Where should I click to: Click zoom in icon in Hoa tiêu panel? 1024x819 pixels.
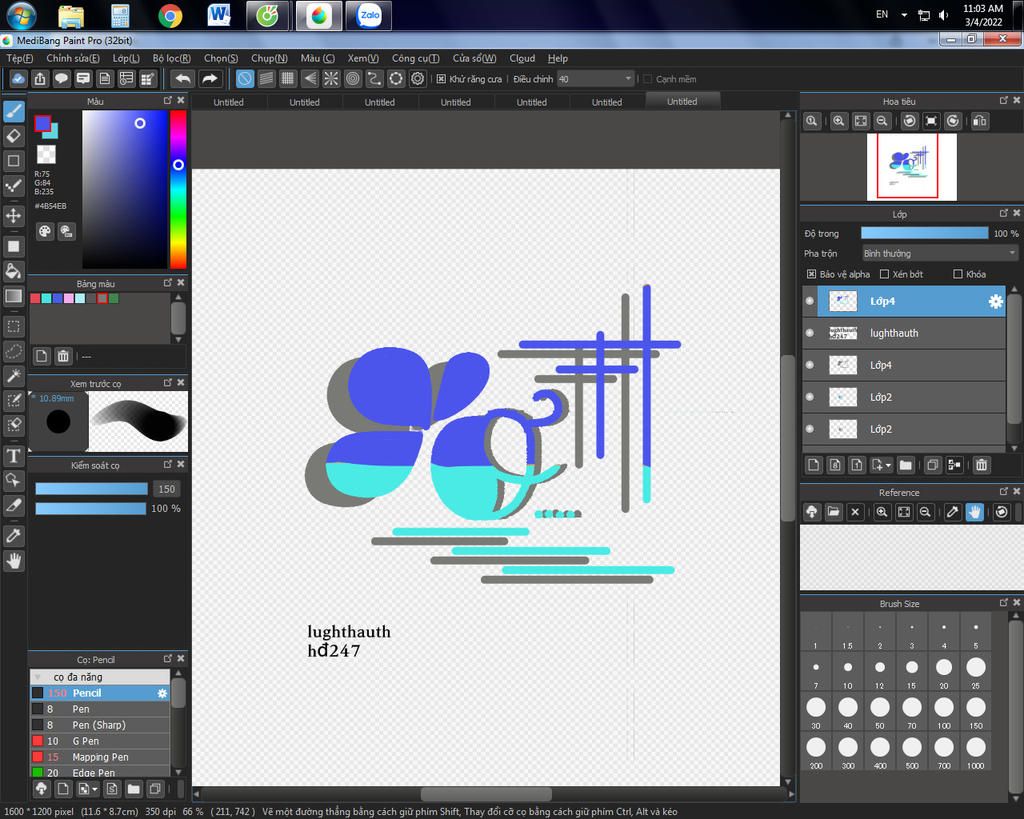(x=839, y=121)
